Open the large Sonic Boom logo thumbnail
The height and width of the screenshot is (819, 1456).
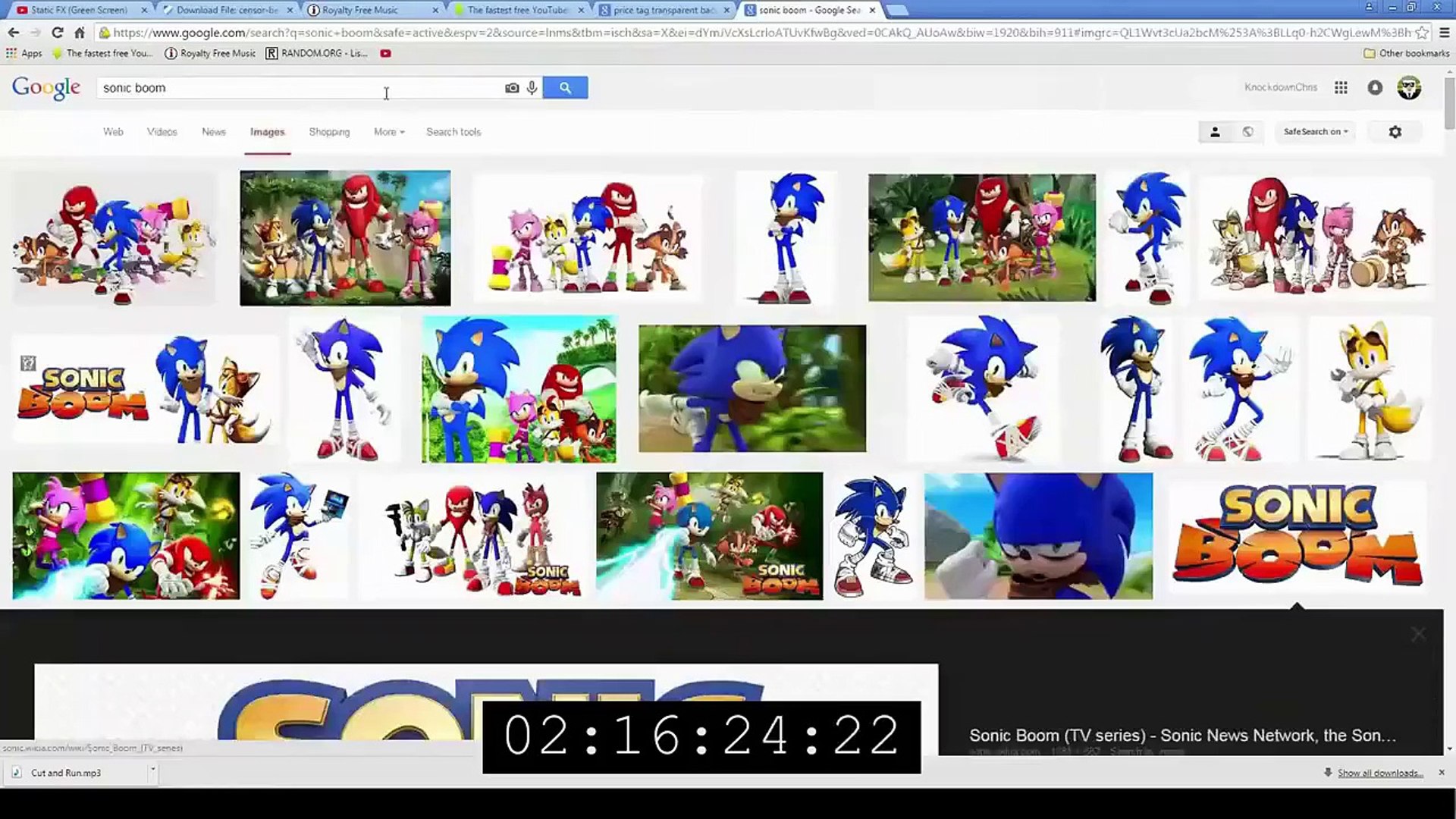pos(1297,536)
